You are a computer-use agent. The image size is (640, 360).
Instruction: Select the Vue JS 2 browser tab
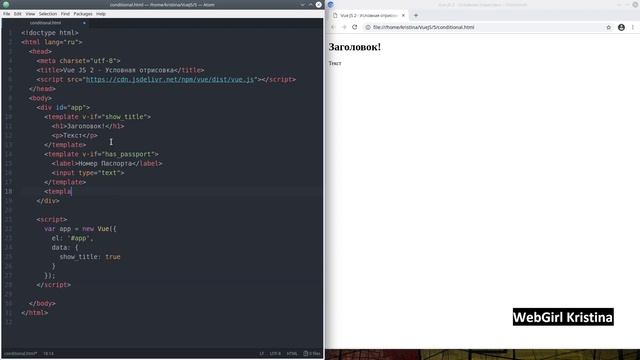pos(368,16)
